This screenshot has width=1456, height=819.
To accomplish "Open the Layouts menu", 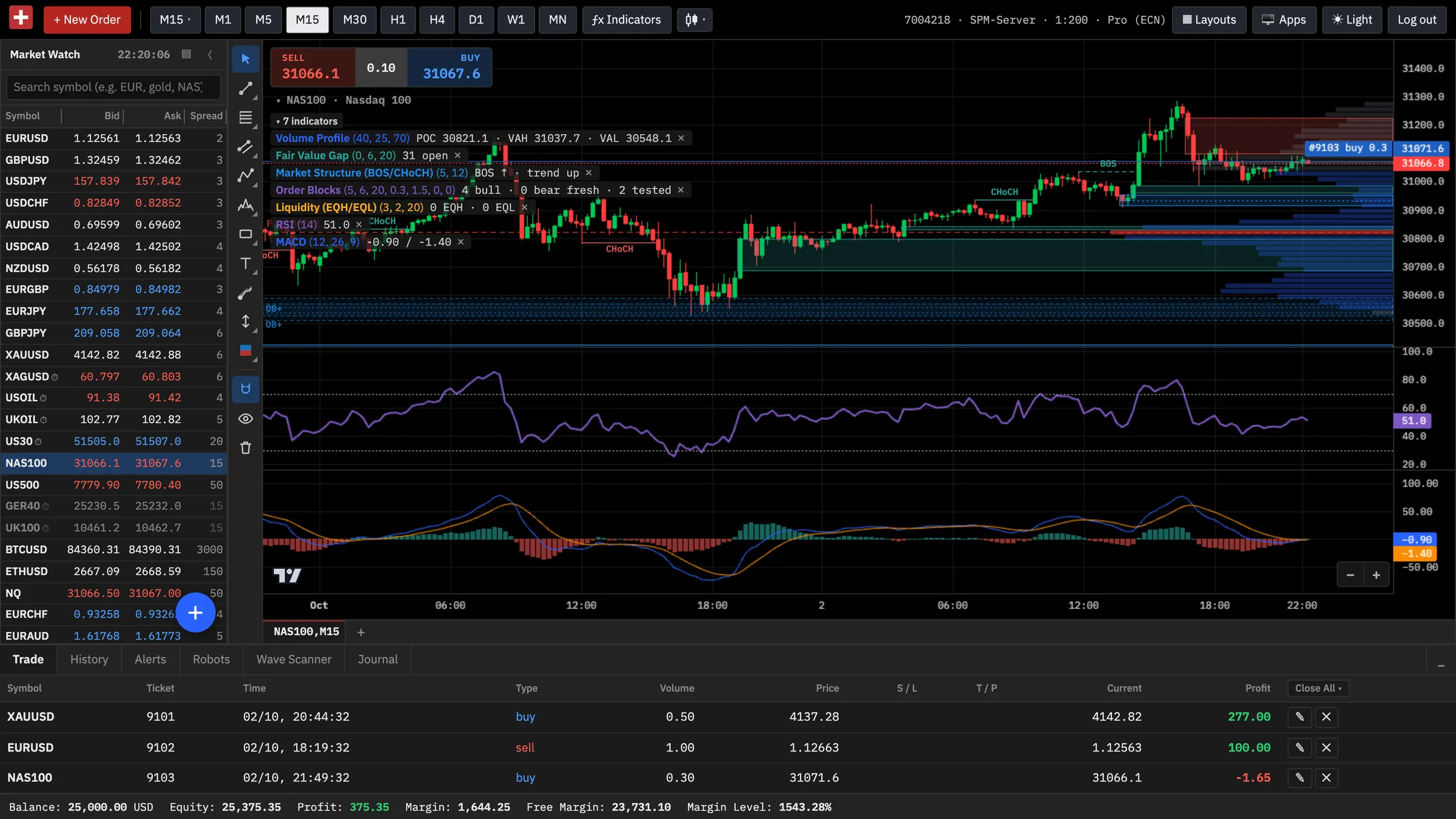I will pos(1209,20).
